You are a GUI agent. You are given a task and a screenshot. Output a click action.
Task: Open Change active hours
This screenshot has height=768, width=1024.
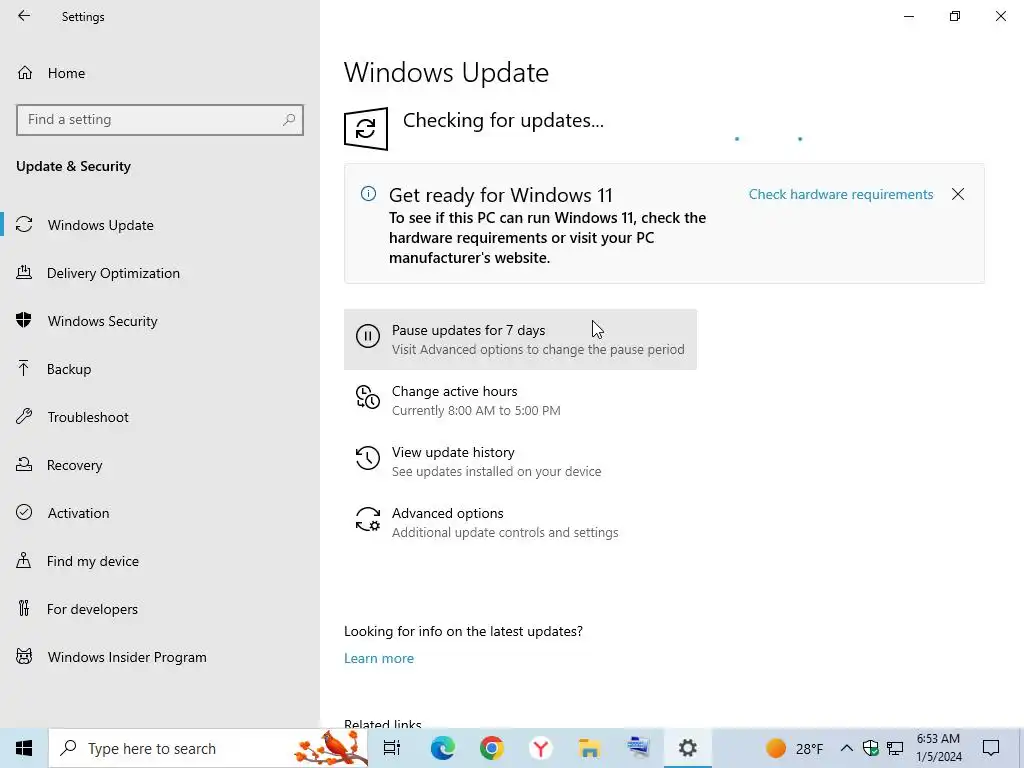point(520,400)
